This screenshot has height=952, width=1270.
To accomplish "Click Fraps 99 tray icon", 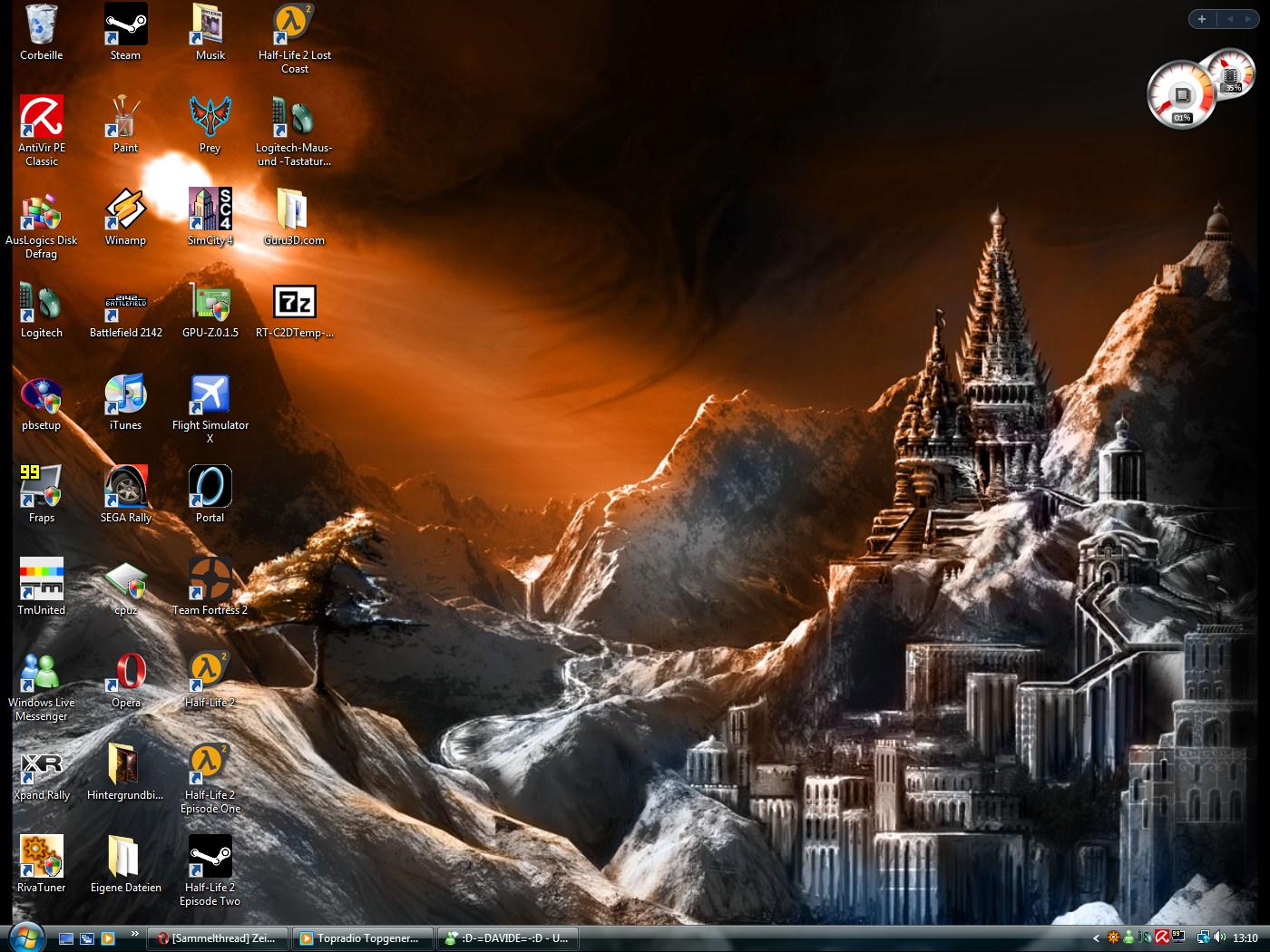I will tap(1177, 937).
